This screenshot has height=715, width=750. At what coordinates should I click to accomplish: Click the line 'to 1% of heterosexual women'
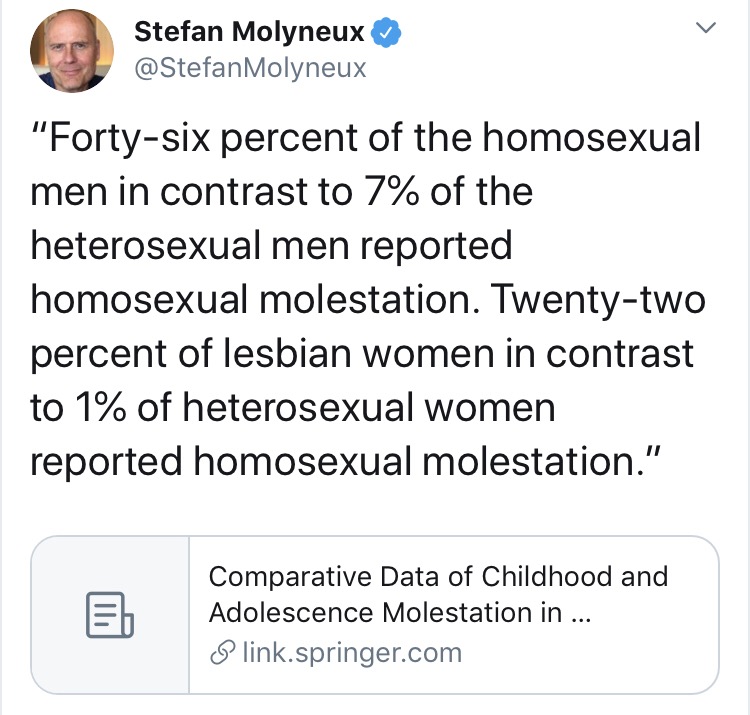[293, 408]
